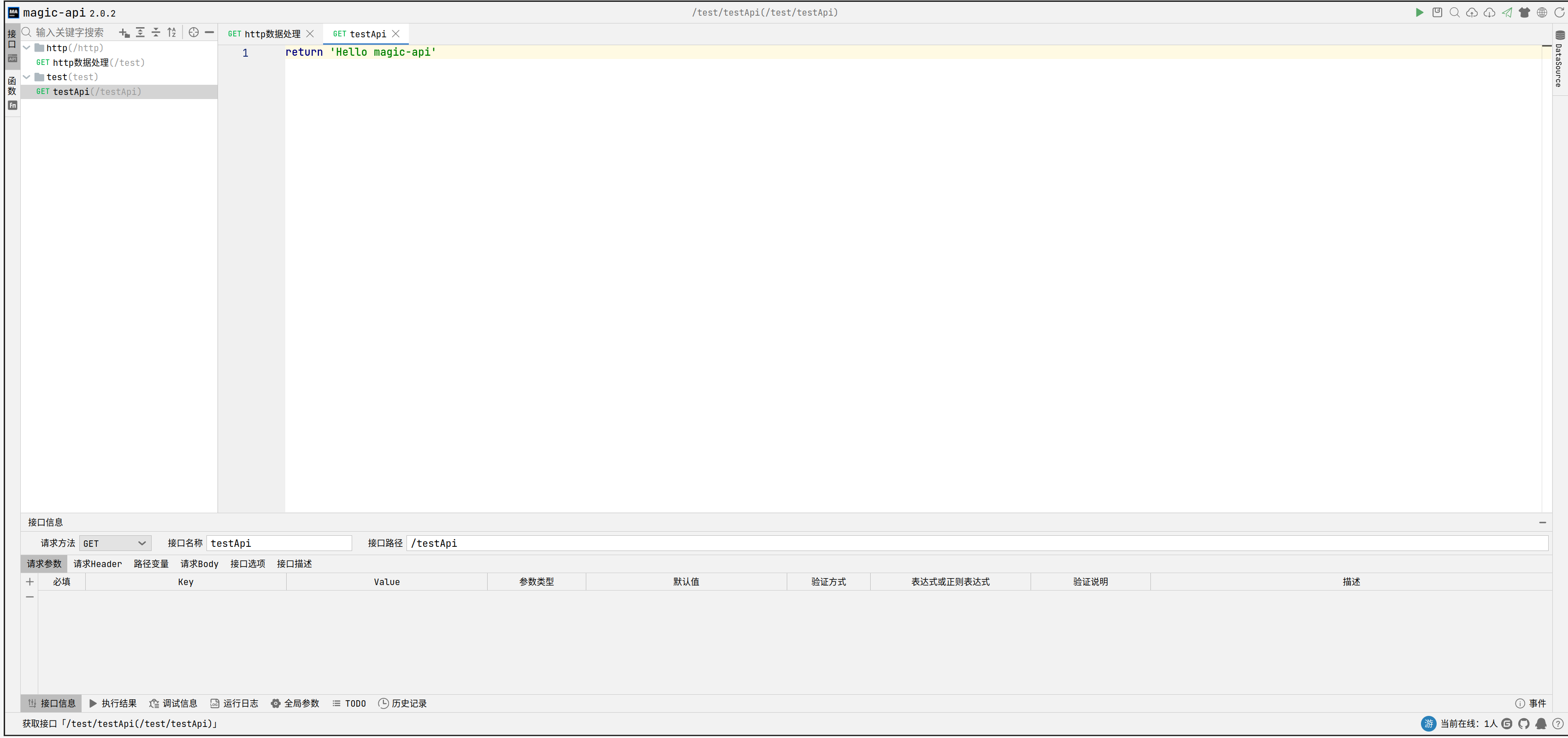The image size is (1568, 738).
Task: Select the http数据处理(/test) tree item
Action: pyautogui.click(x=119, y=62)
